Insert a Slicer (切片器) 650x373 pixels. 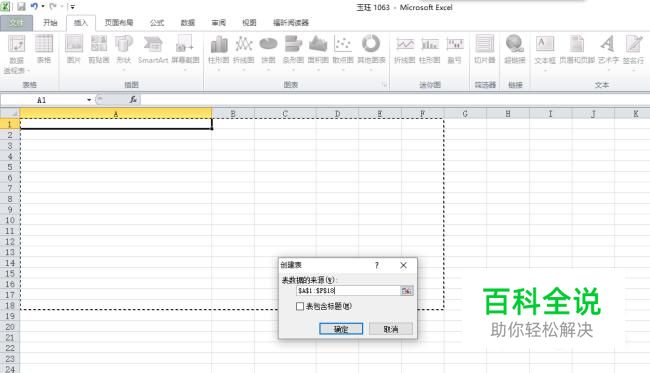pos(485,50)
